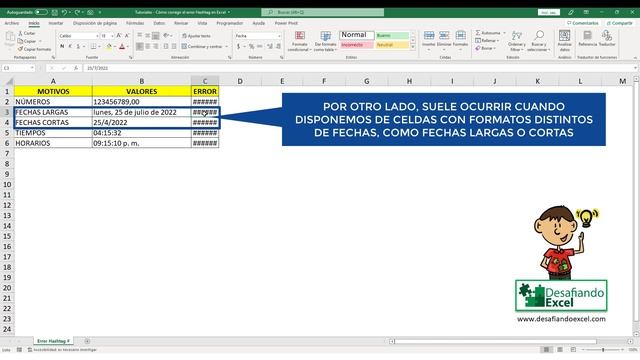640x360 pixels.
Task: Click the Cortar scissors icon
Action: coord(21,33)
